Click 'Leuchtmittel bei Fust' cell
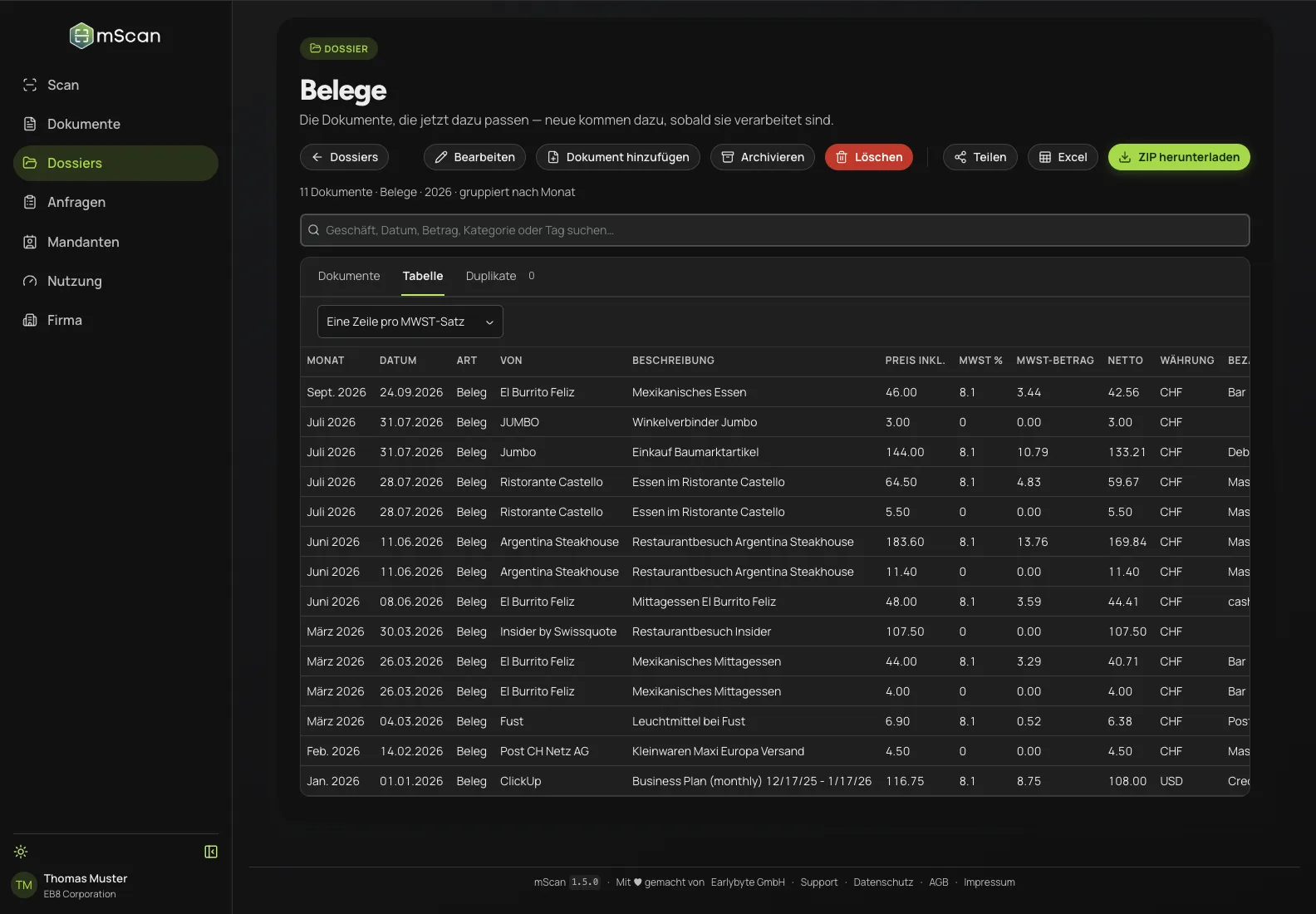 [x=689, y=721]
